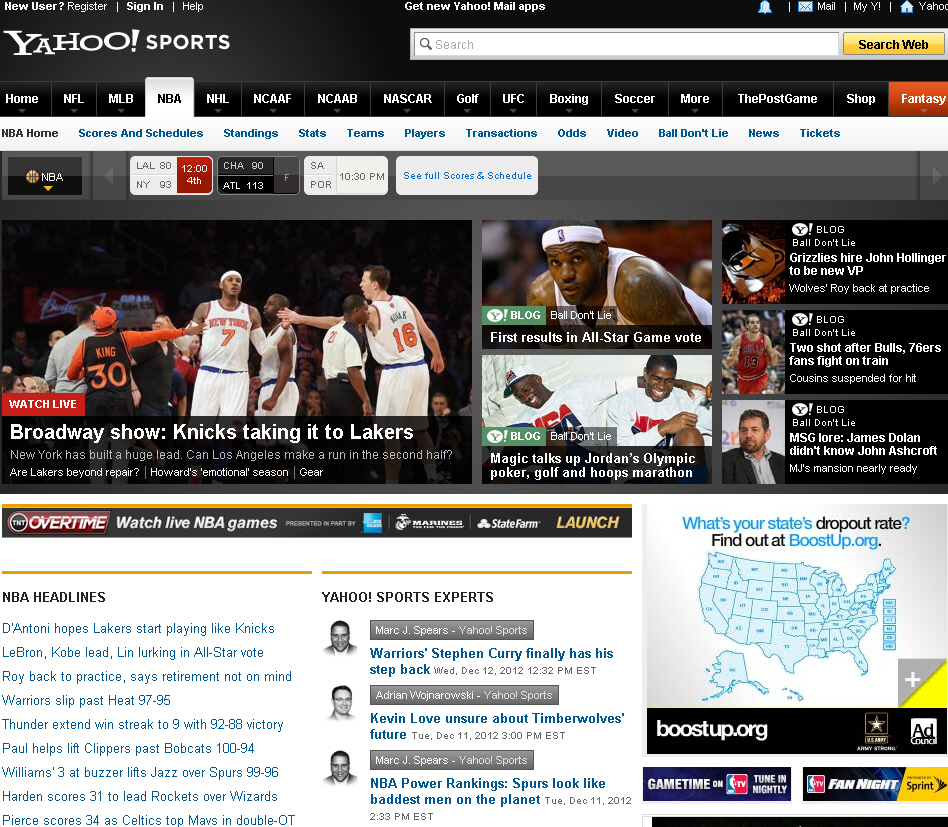Expand the MLB menu dropdown
This screenshot has width=948, height=827.
tap(120, 112)
